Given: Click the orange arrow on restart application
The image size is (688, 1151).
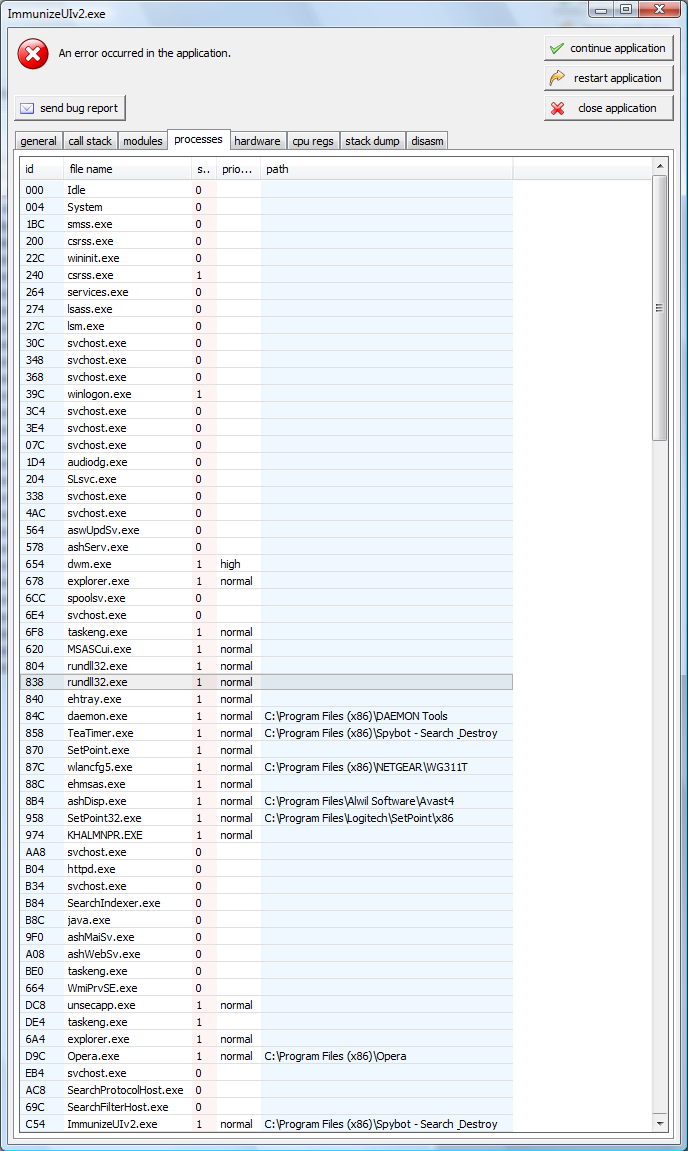Looking at the screenshot, I should [x=557, y=78].
